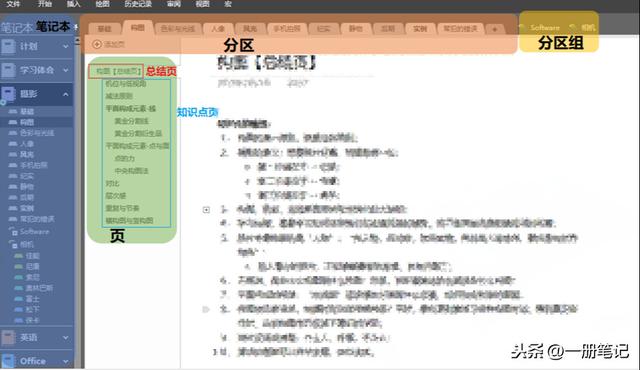Open the 重复与节奏 page
640x370 pixels.
122,208
